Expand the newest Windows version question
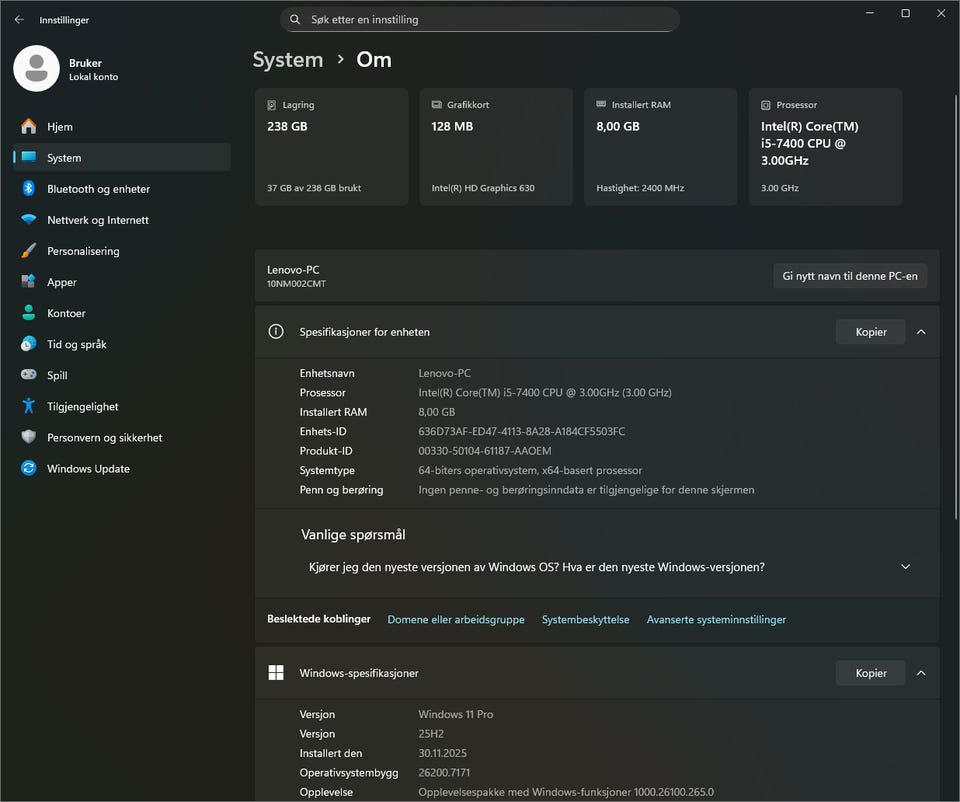 [x=905, y=567]
